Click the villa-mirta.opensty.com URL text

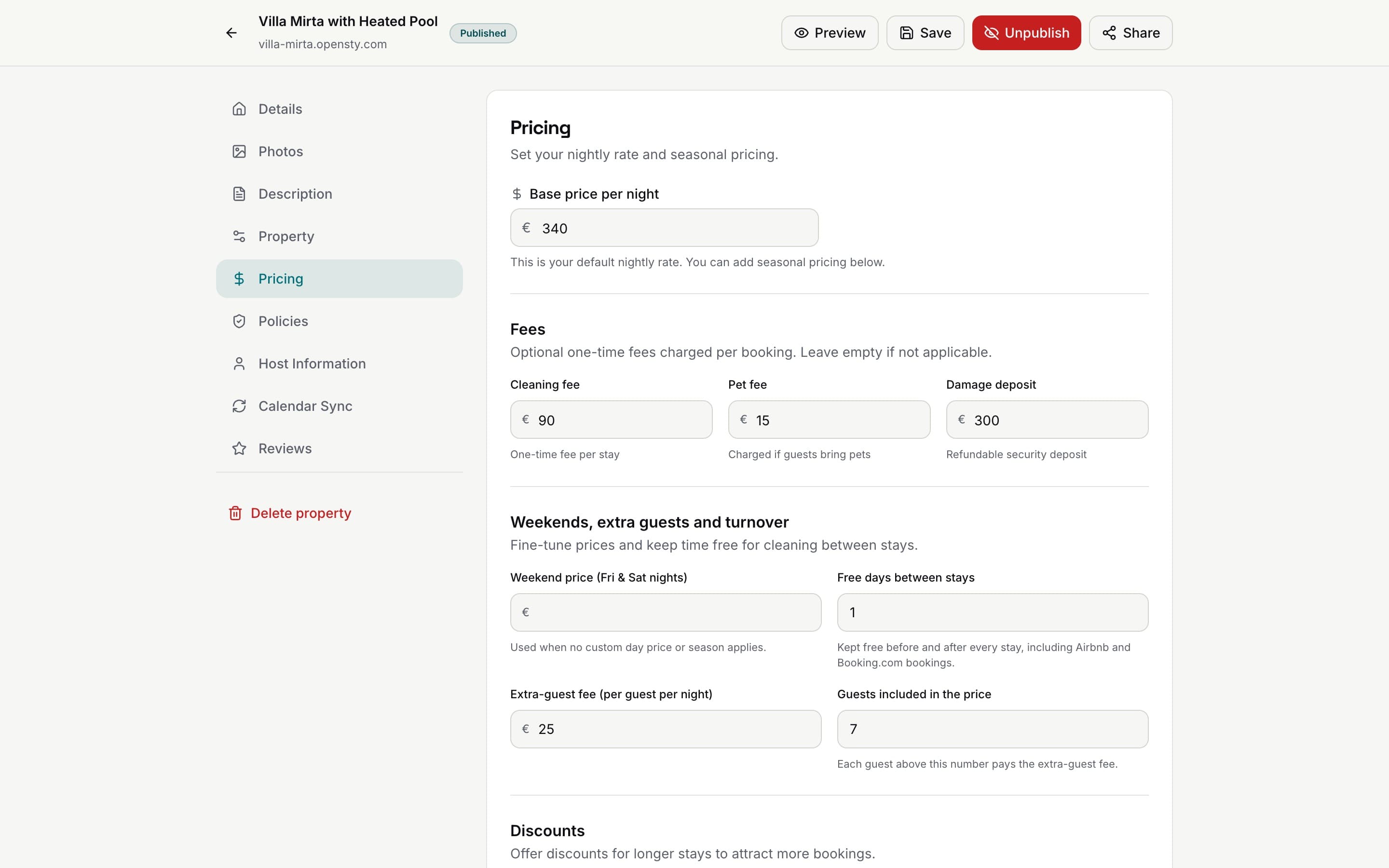click(323, 44)
